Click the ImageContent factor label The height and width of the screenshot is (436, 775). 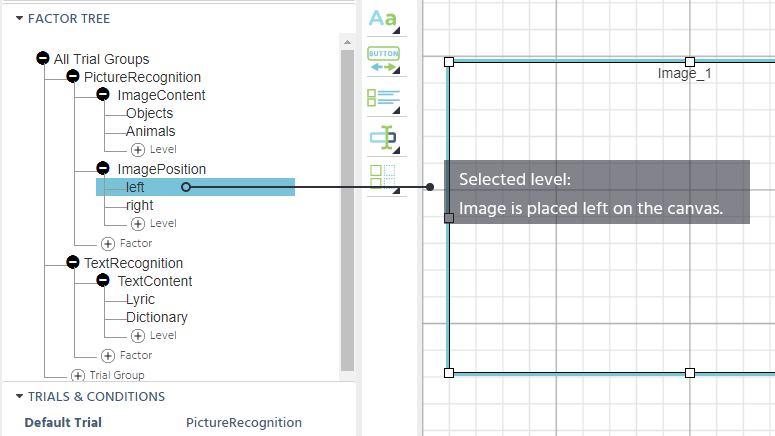click(x=161, y=95)
